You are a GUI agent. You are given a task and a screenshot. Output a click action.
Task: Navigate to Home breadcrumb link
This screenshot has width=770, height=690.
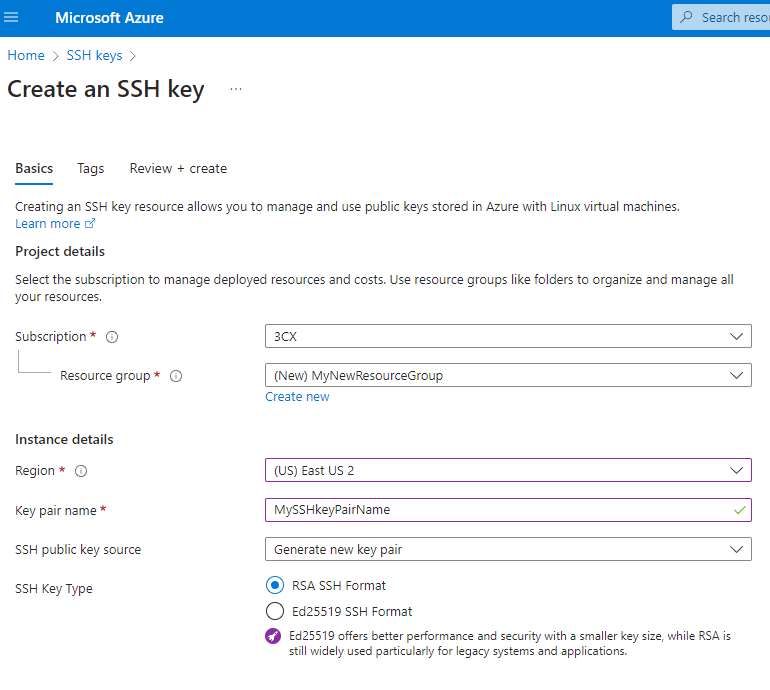coord(26,56)
